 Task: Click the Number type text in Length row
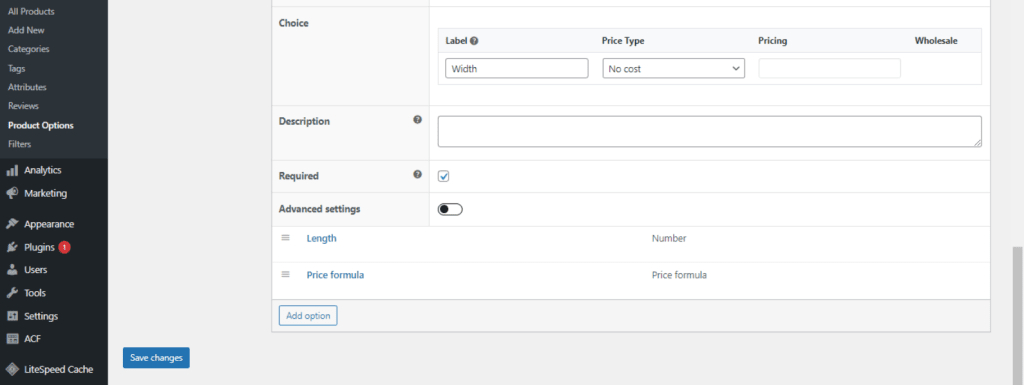(x=669, y=238)
